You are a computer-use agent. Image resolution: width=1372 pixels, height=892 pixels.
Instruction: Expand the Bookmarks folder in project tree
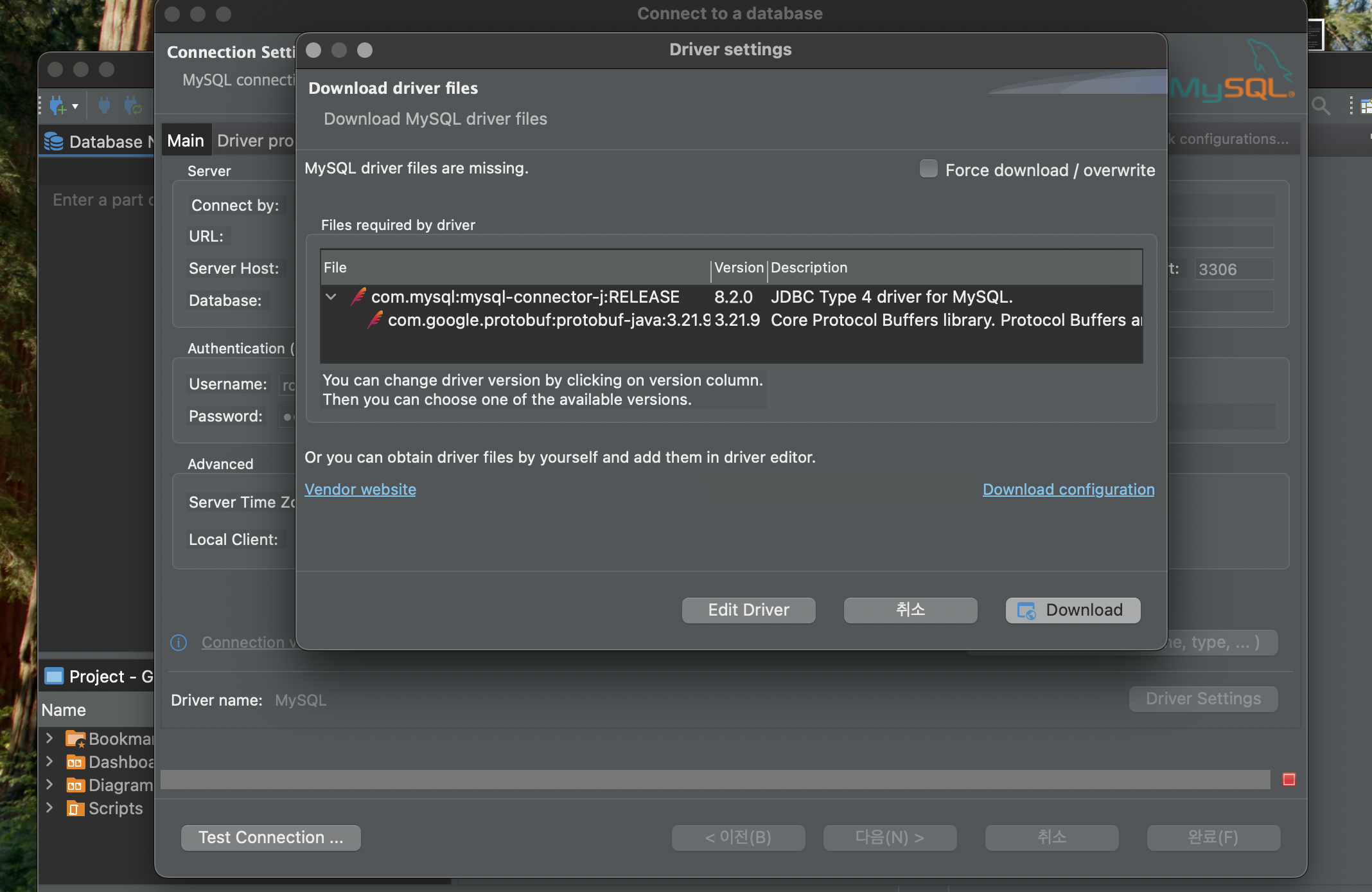point(49,738)
